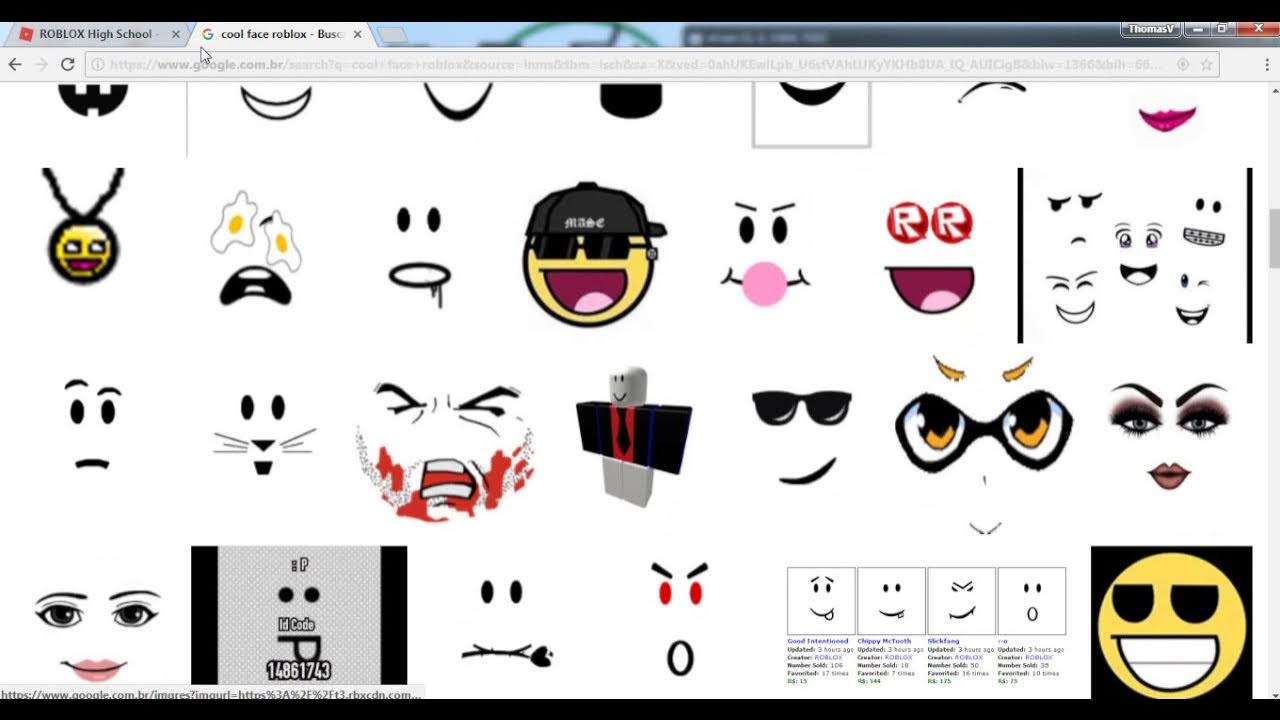Image resolution: width=1280 pixels, height=720 pixels.
Task: Select the red-eyed face with O mouth
Action: 680,619
